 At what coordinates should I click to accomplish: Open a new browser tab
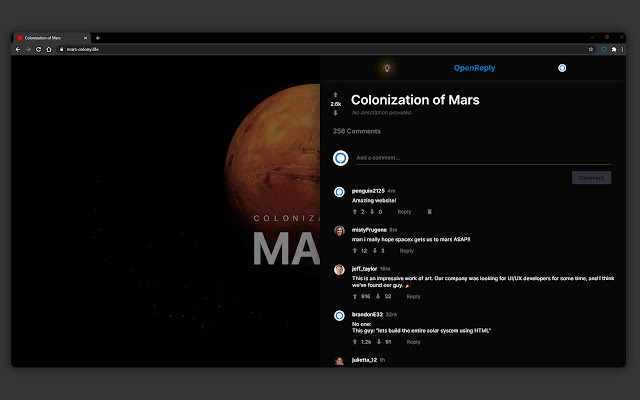click(97, 37)
